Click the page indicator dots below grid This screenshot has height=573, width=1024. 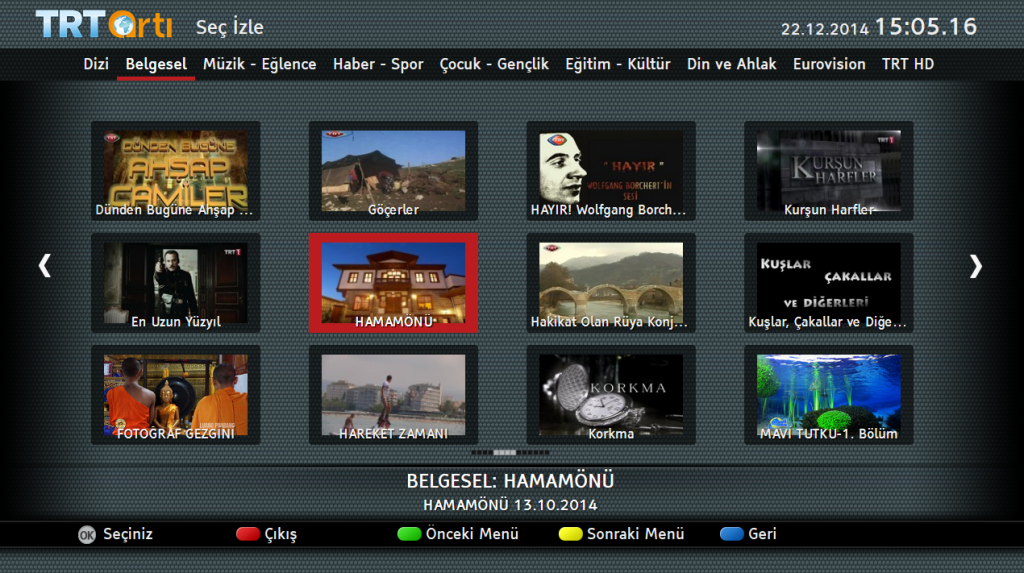510,452
